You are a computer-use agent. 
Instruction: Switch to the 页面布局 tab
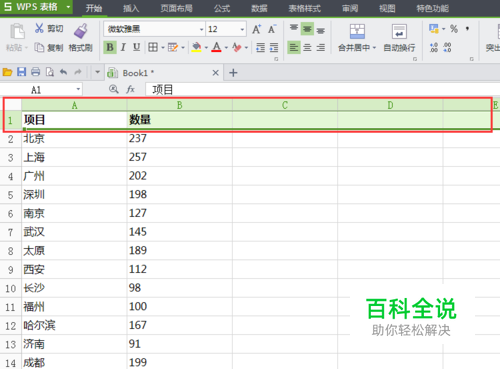(x=176, y=8)
